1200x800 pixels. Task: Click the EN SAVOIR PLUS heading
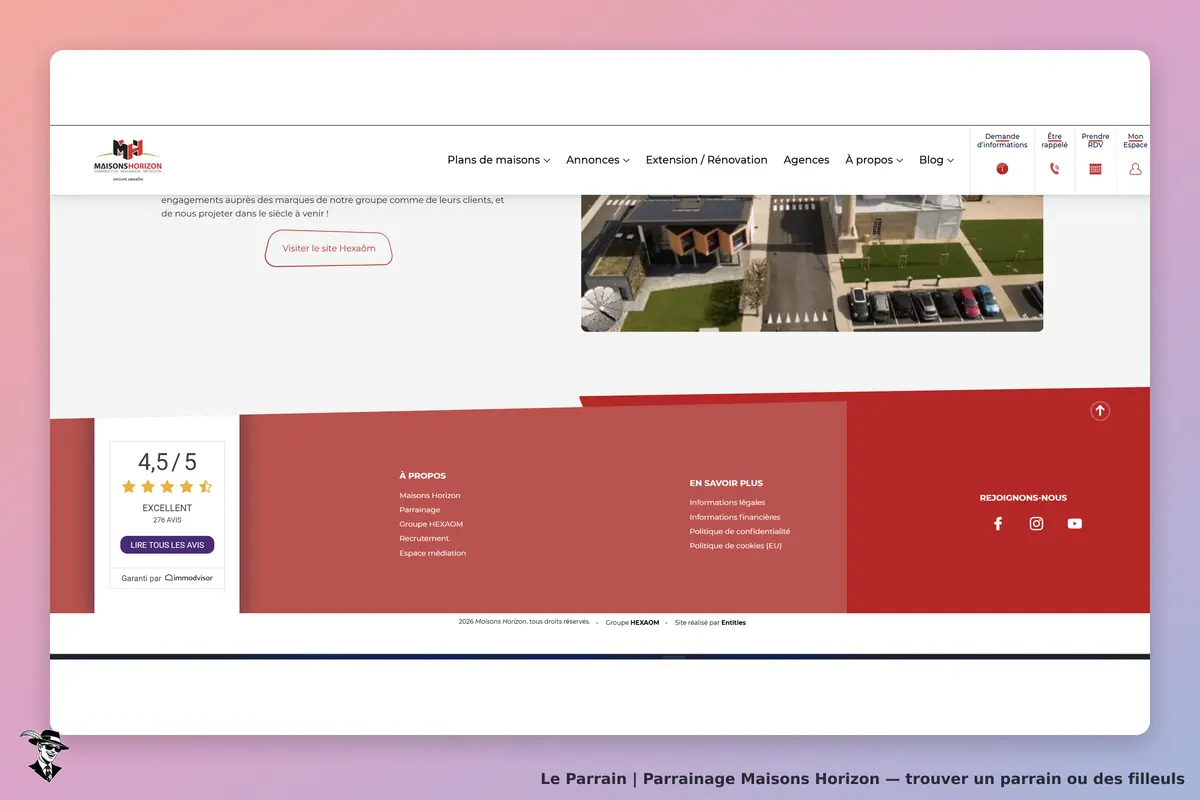[x=726, y=483]
